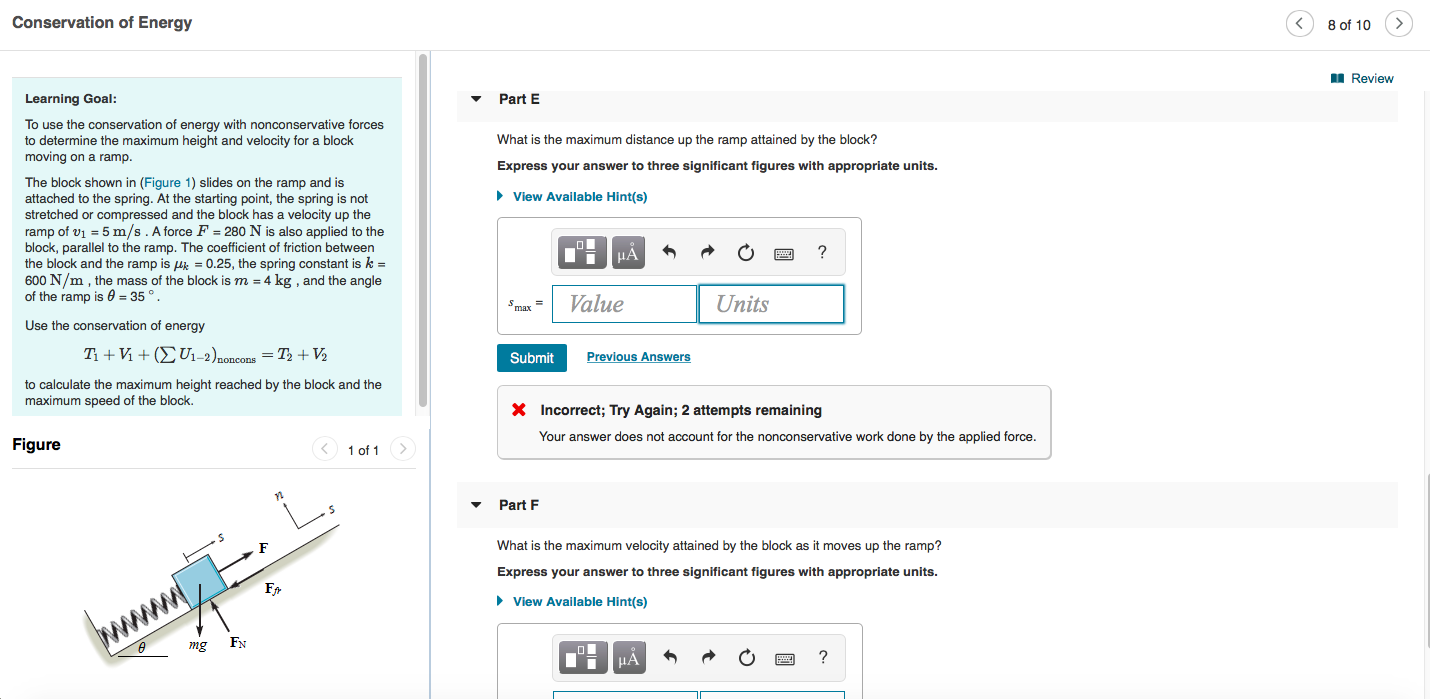Collapse the Part E section

click(476, 99)
